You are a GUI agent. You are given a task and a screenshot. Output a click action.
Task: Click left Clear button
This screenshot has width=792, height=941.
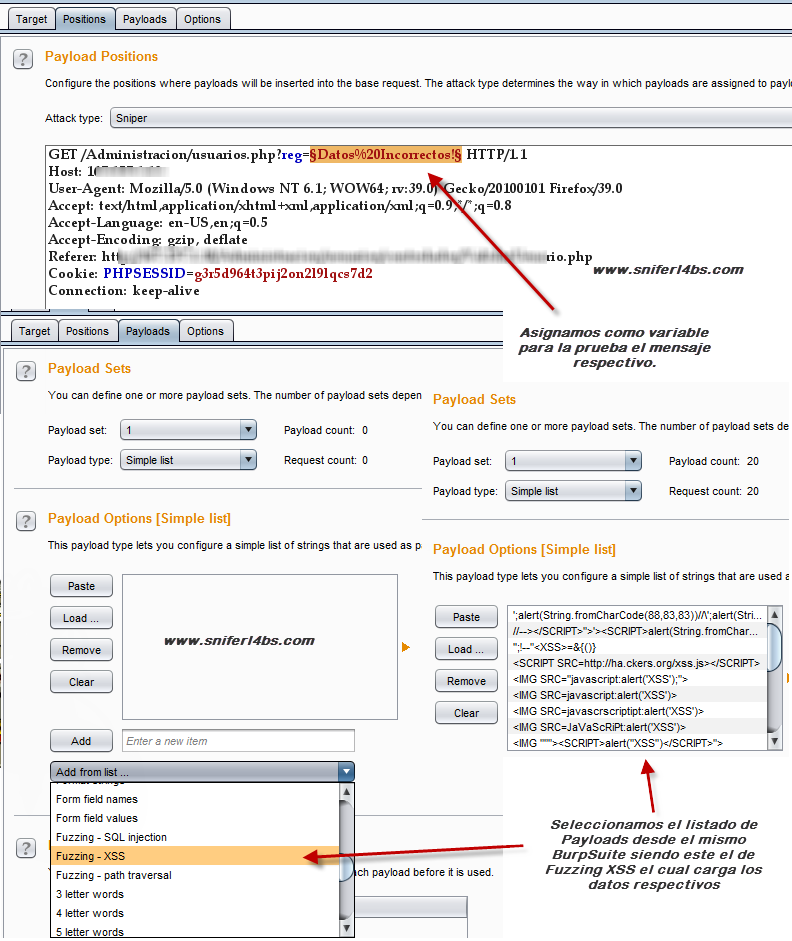pyautogui.click(x=81, y=682)
